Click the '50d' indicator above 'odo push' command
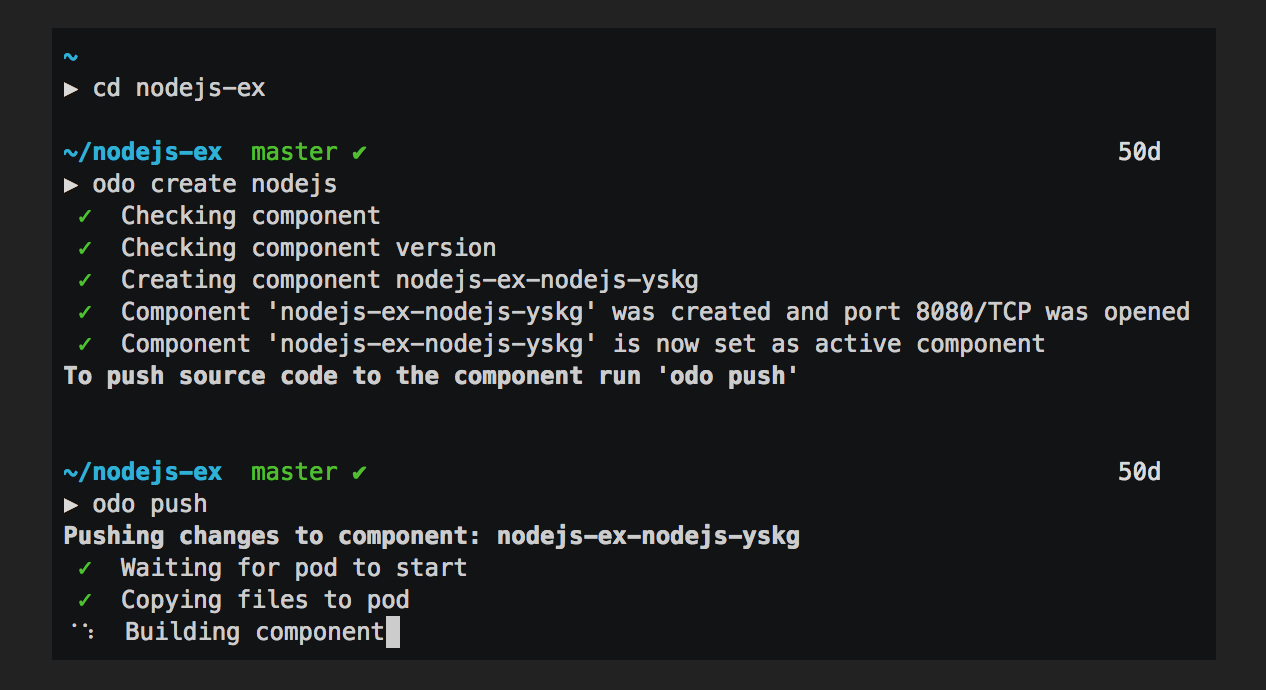Image resolution: width=1266 pixels, height=690 pixels. [x=1139, y=472]
